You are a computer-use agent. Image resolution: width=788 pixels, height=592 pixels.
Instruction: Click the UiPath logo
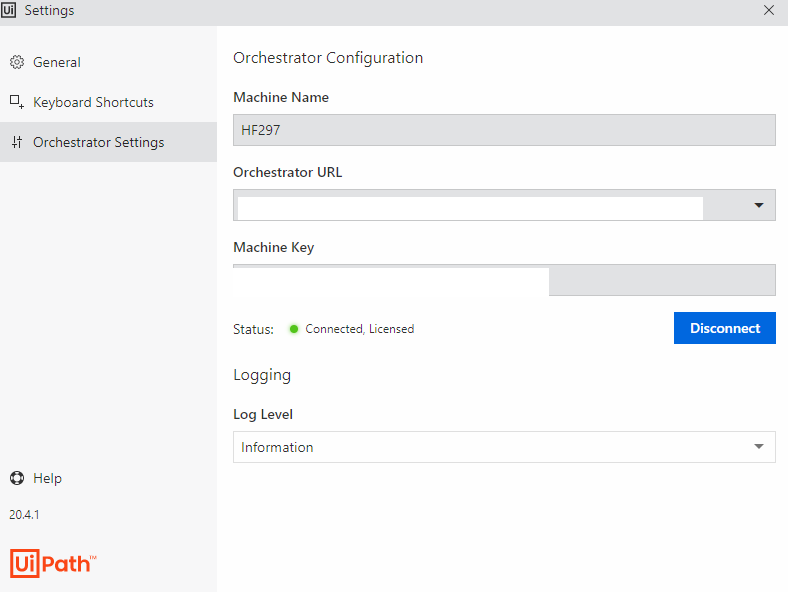[53, 563]
